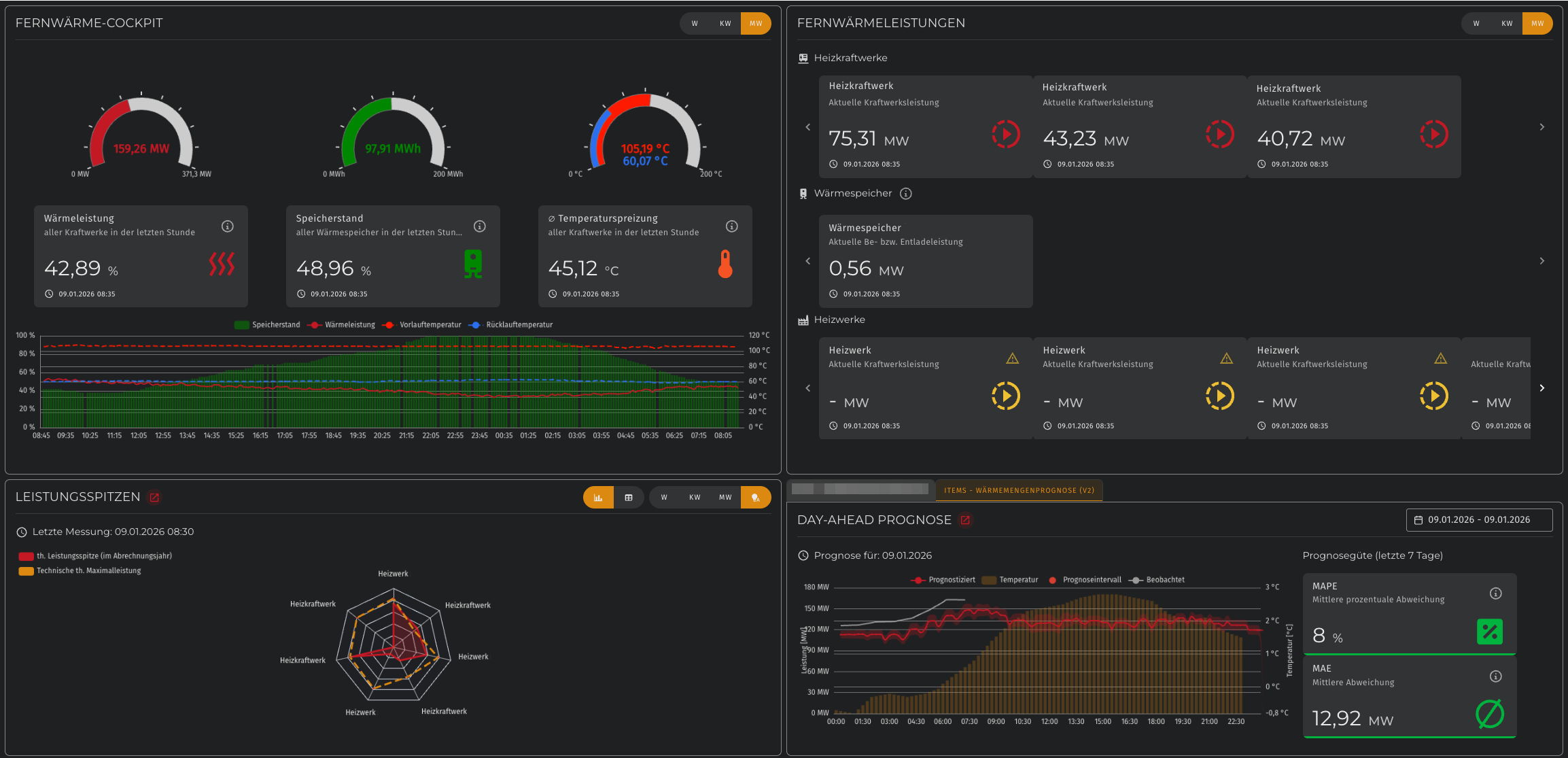
Task: Click the Speicherstand info icon
Action: [x=480, y=226]
